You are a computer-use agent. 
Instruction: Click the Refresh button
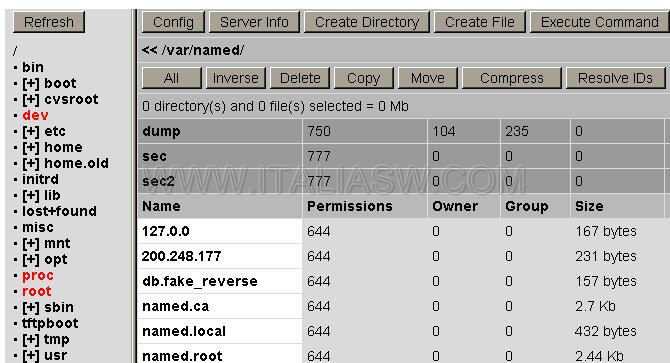pos(49,22)
